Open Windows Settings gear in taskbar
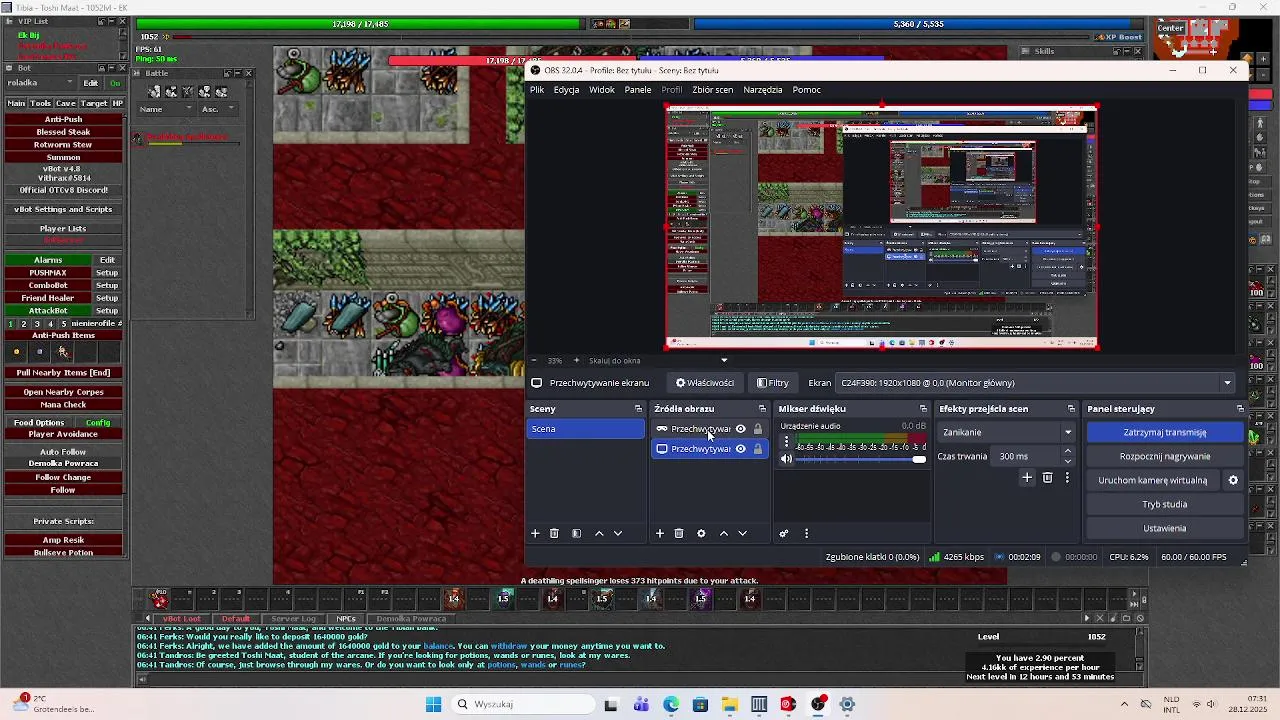The width and height of the screenshot is (1280, 720). (847, 704)
